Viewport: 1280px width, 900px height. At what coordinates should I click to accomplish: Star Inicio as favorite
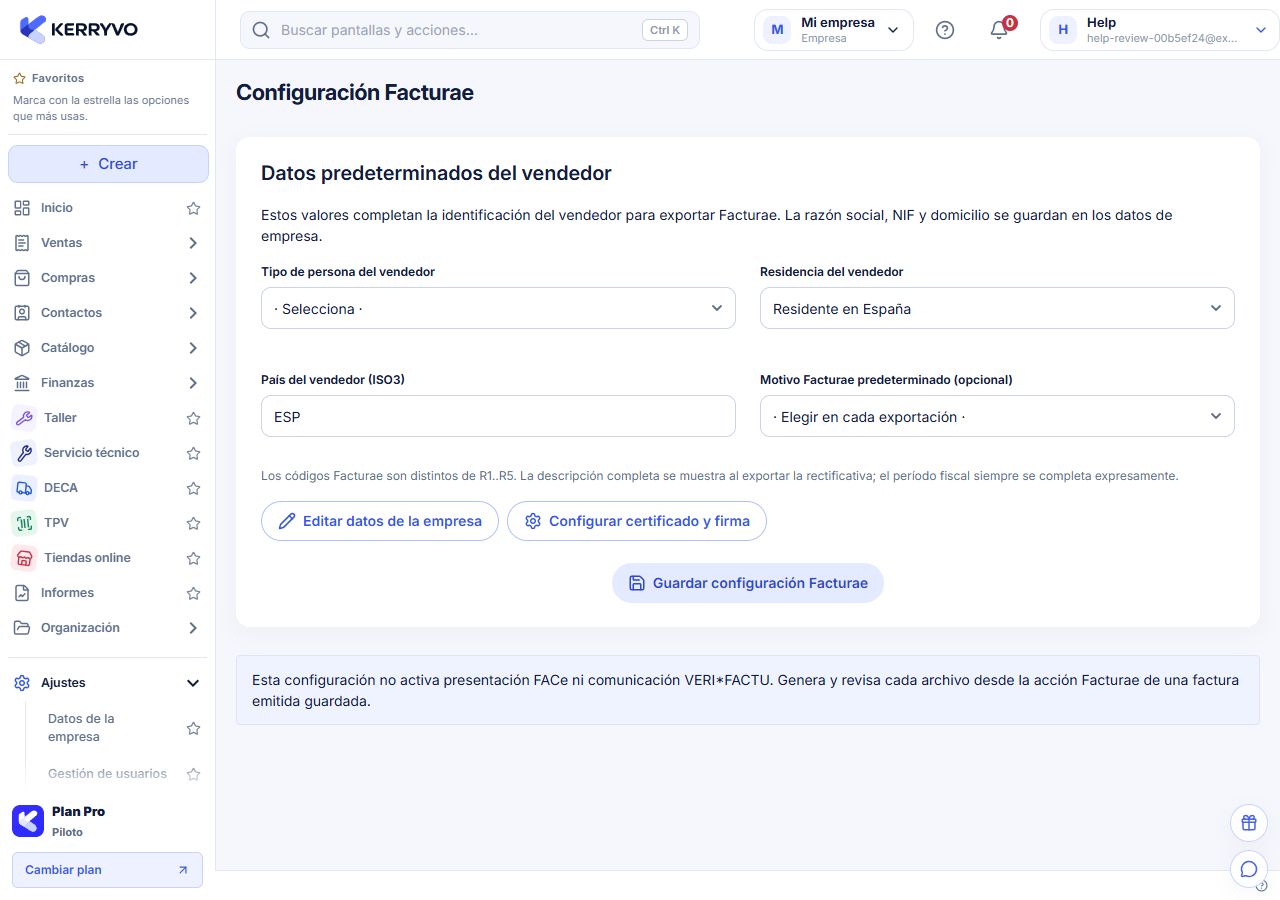click(x=194, y=208)
